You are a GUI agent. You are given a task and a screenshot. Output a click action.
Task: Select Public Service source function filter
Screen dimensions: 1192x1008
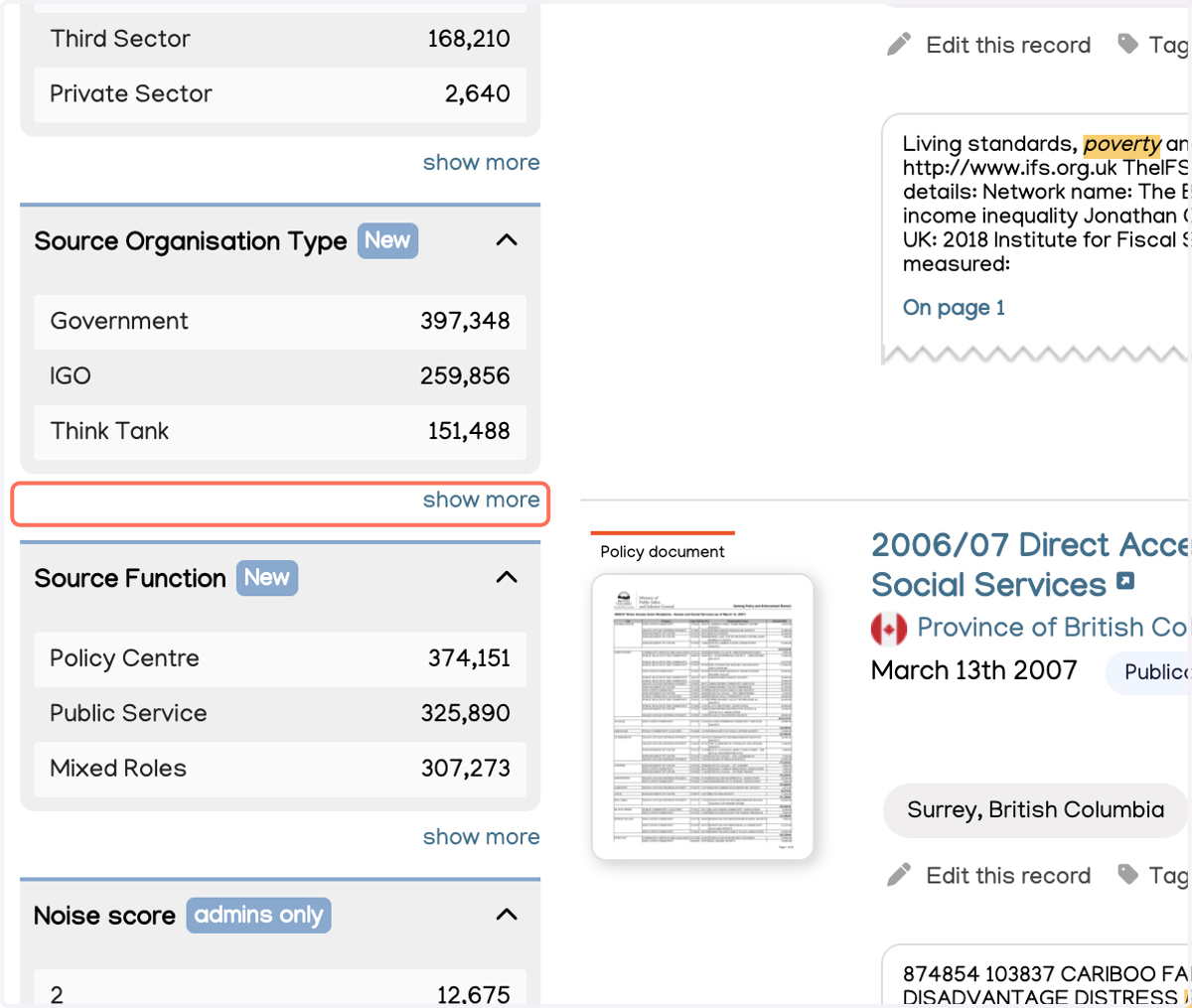280,714
